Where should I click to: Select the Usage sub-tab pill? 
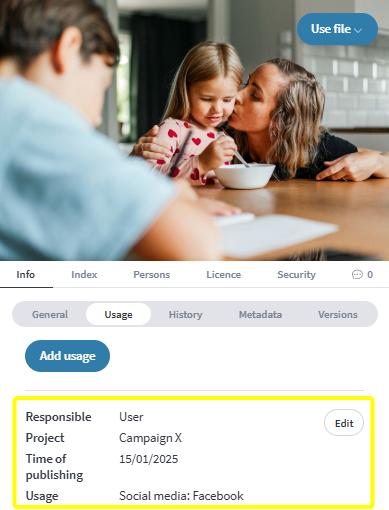pyautogui.click(x=118, y=314)
